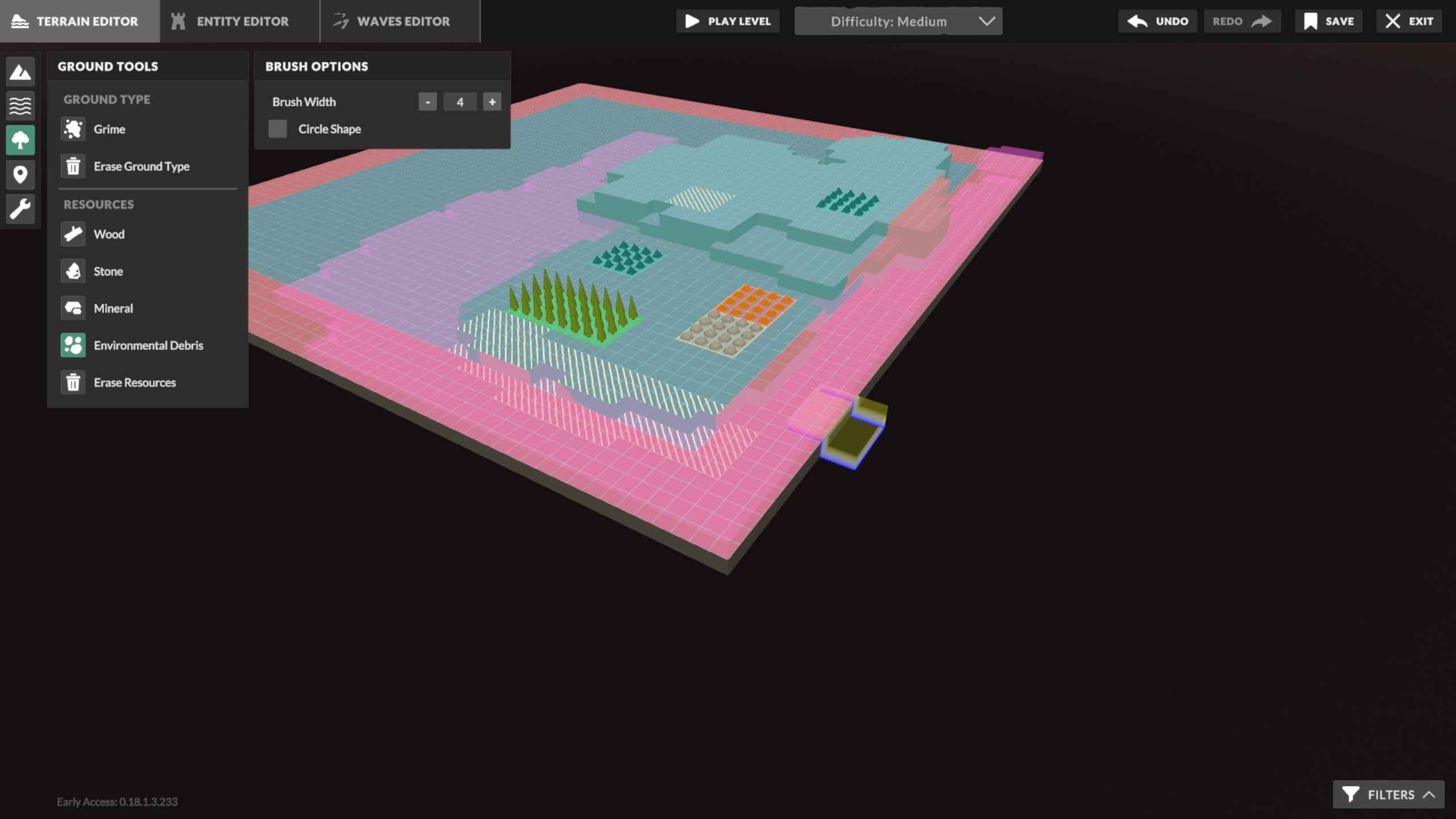
Task: Select the Mineral resource icon
Action: (73, 308)
